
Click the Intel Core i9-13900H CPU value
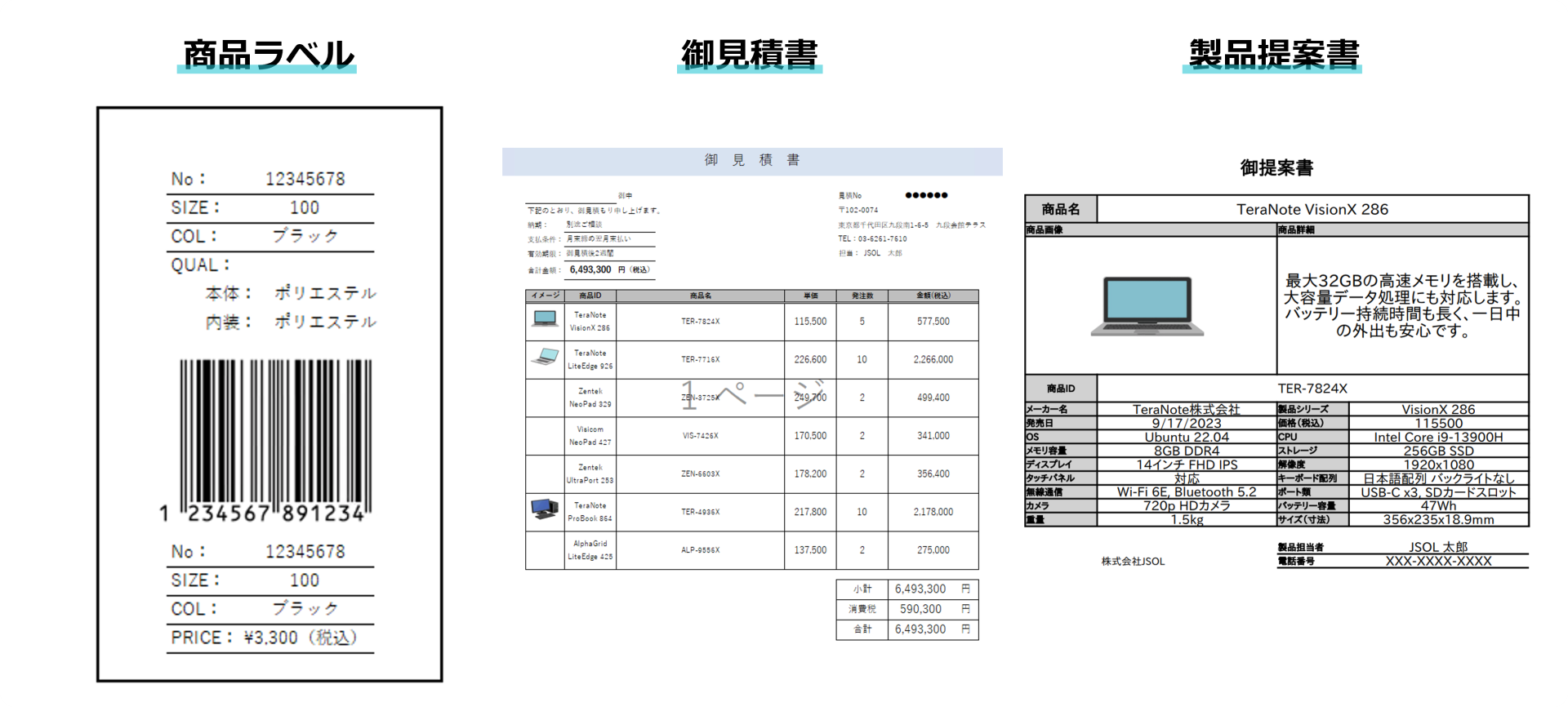click(1437, 437)
